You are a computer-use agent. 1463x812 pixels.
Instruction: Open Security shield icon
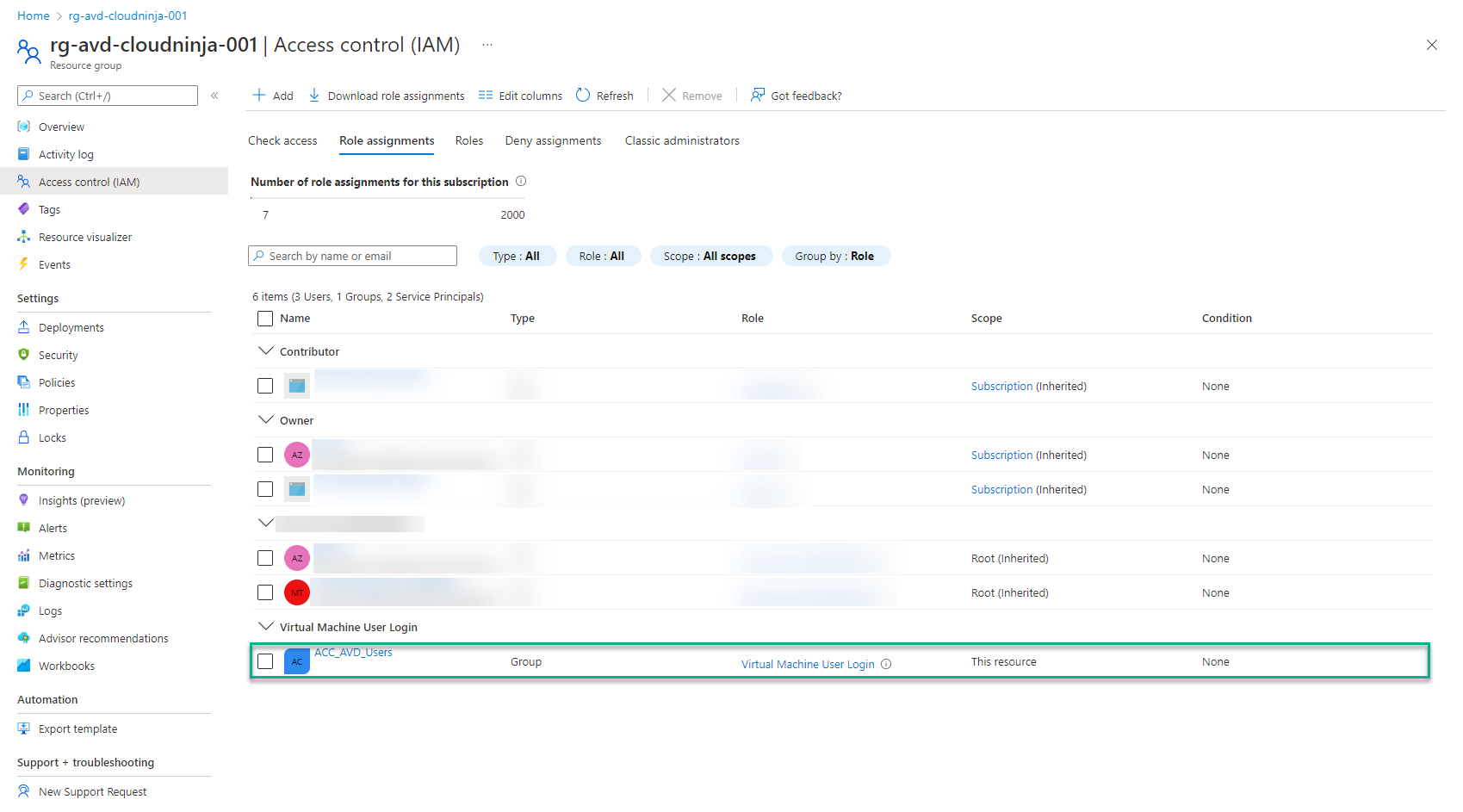(x=24, y=355)
